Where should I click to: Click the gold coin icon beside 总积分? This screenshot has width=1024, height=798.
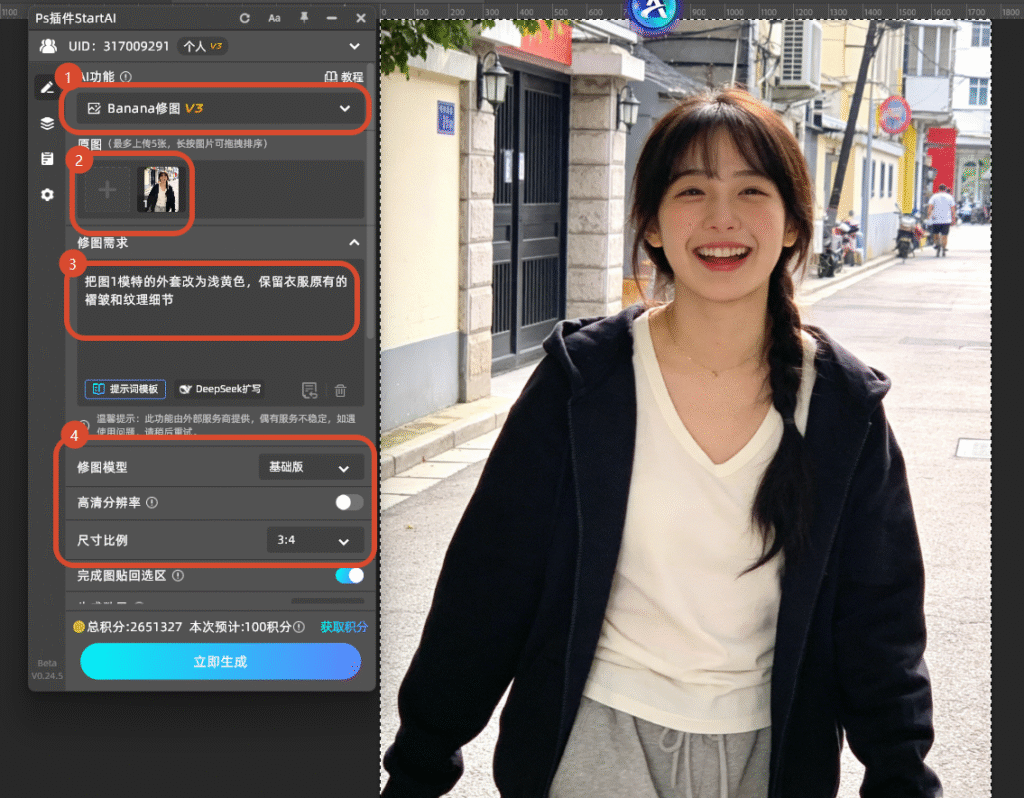pos(79,627)
